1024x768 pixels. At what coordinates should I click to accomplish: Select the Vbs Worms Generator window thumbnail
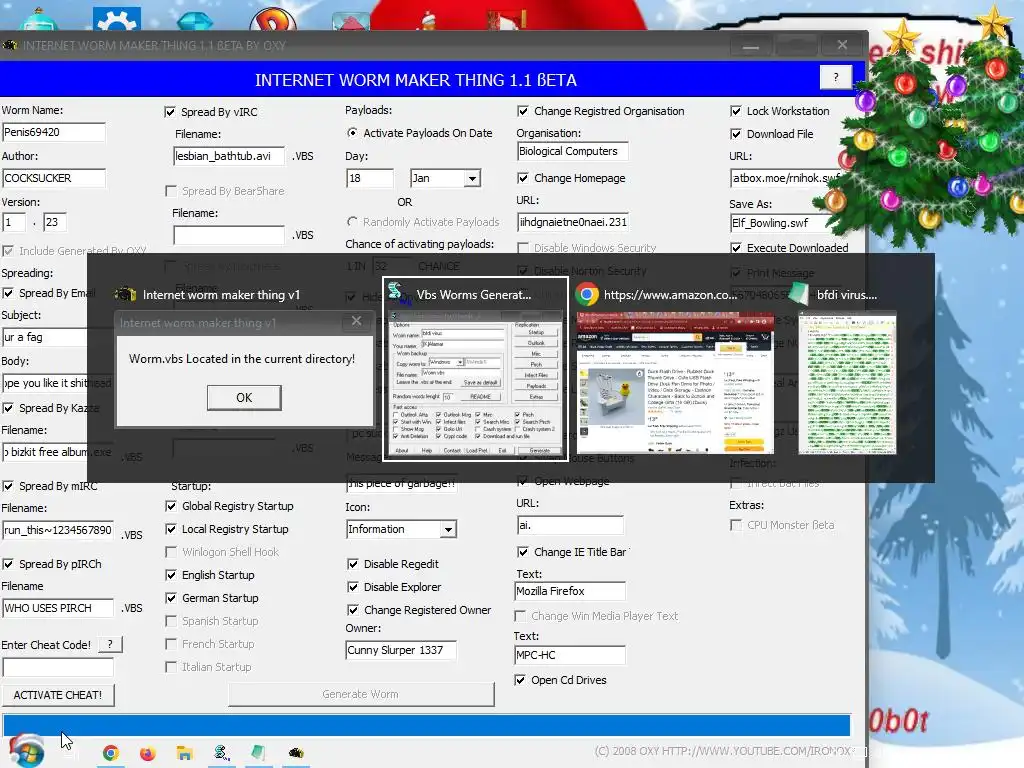(475, 383)
